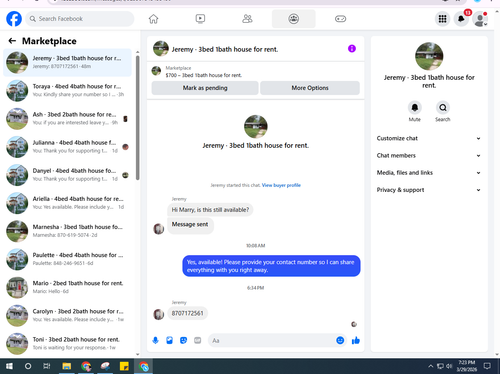Open conversation info purple icon
Screen dimensions: 500x374
pos(352,49)
